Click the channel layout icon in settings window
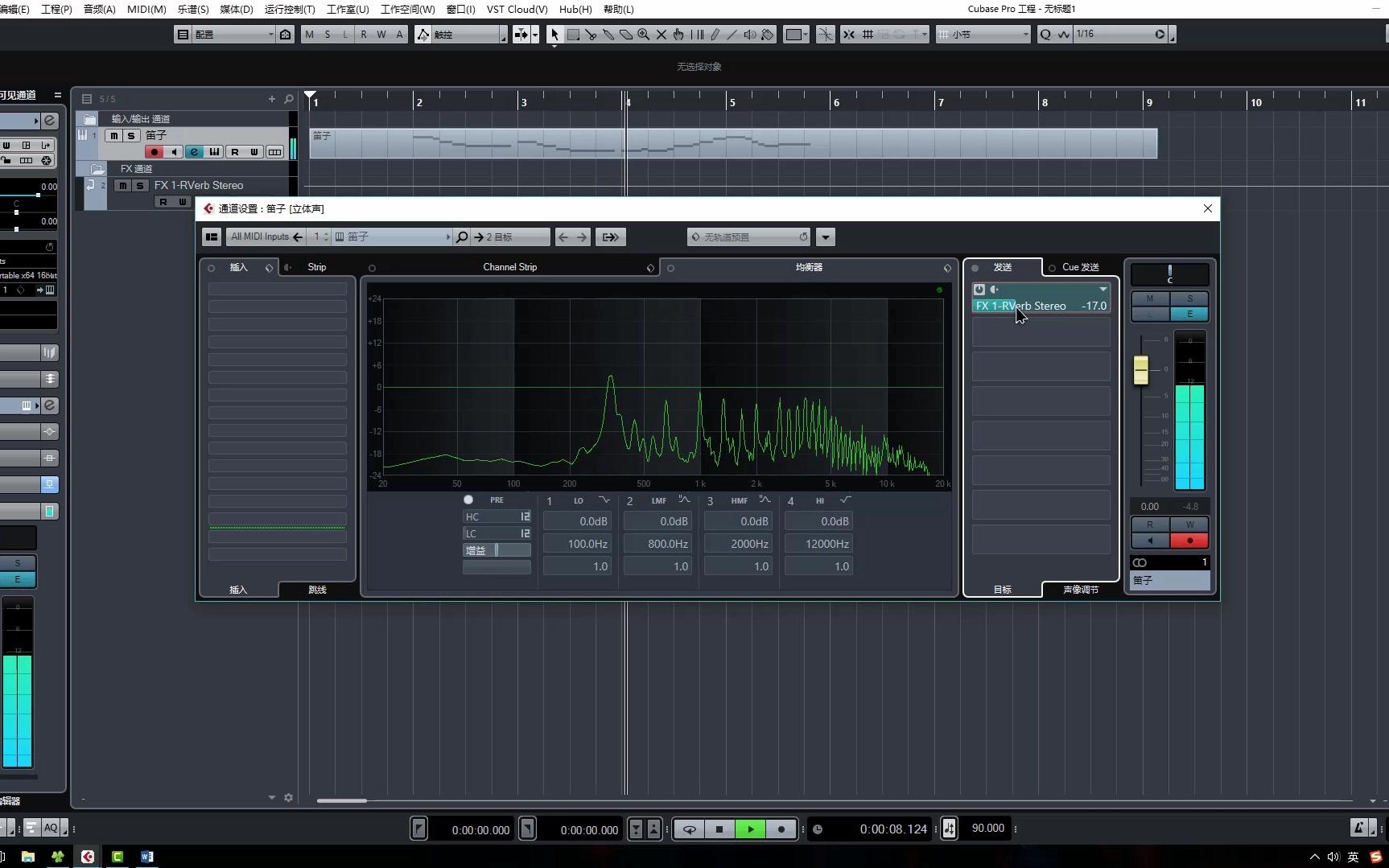This screenshot has width=1389, height=868. (x=212, y=237)
